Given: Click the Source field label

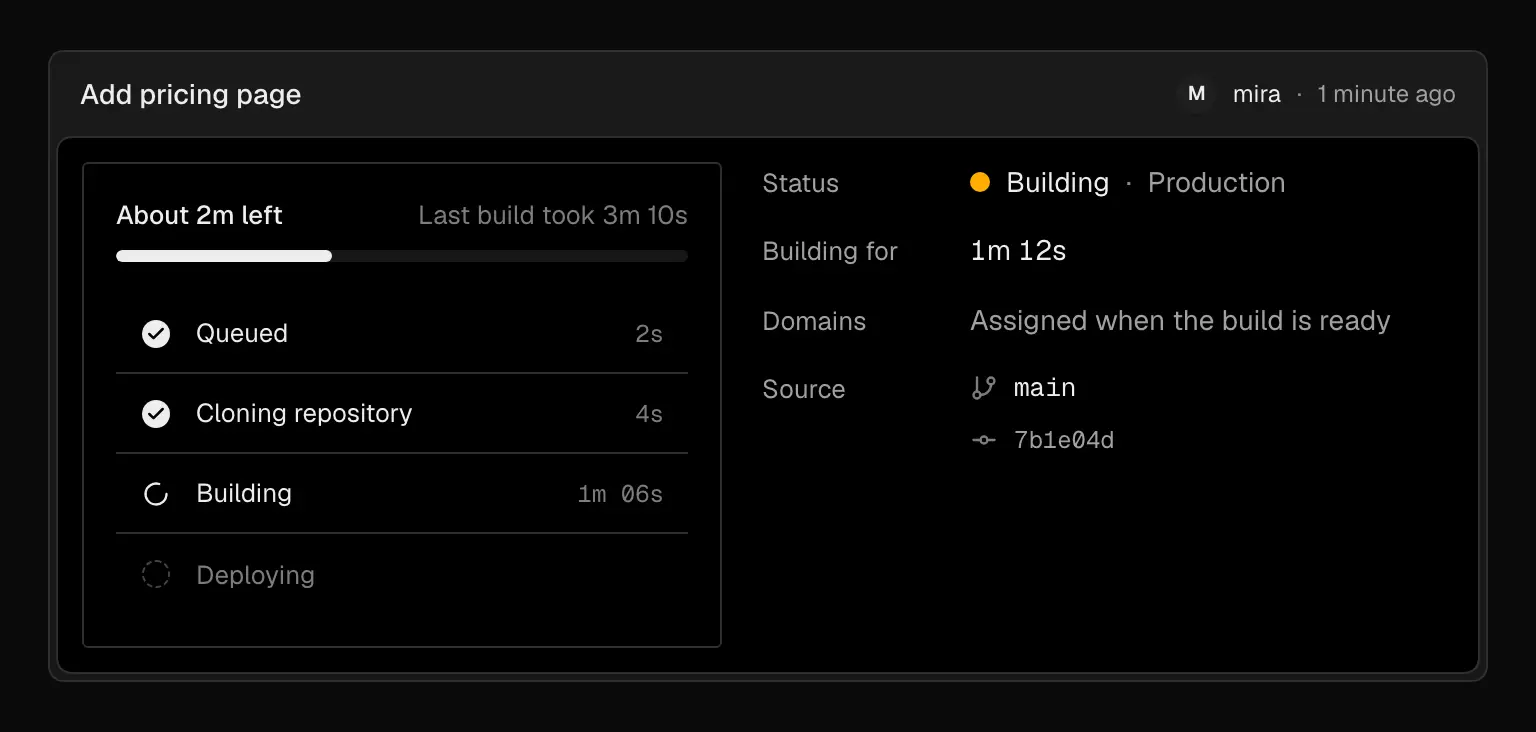Looking at the screenshot, I should tap(804, 389).
